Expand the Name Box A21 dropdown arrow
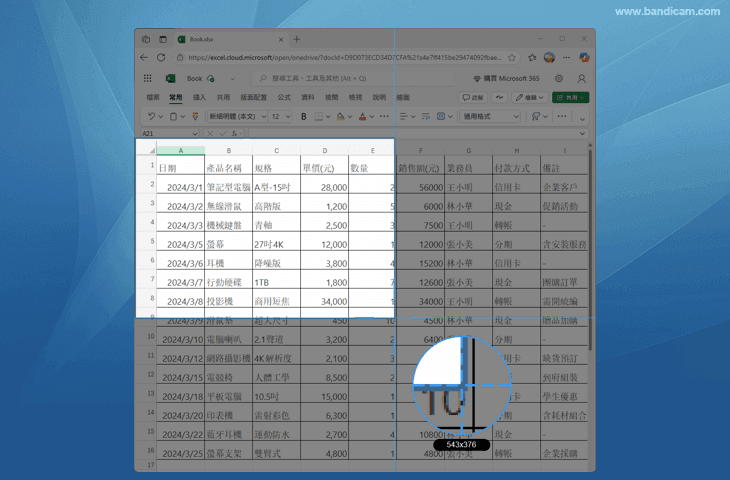The width and height of the screenshot is (730, 480). [195, 134]
